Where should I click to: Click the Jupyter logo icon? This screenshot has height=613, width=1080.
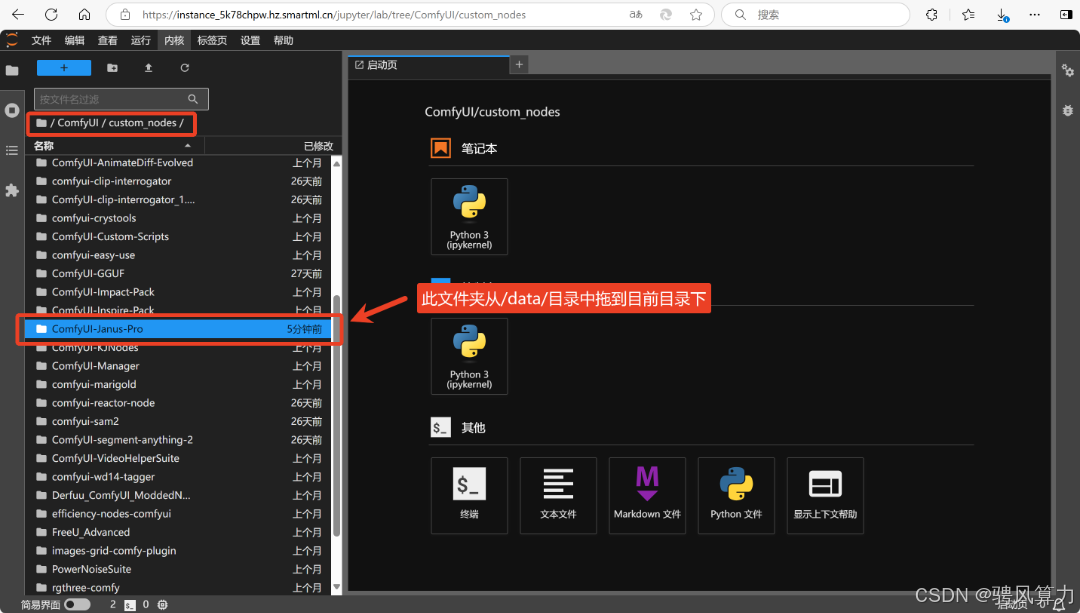[12, 40]
